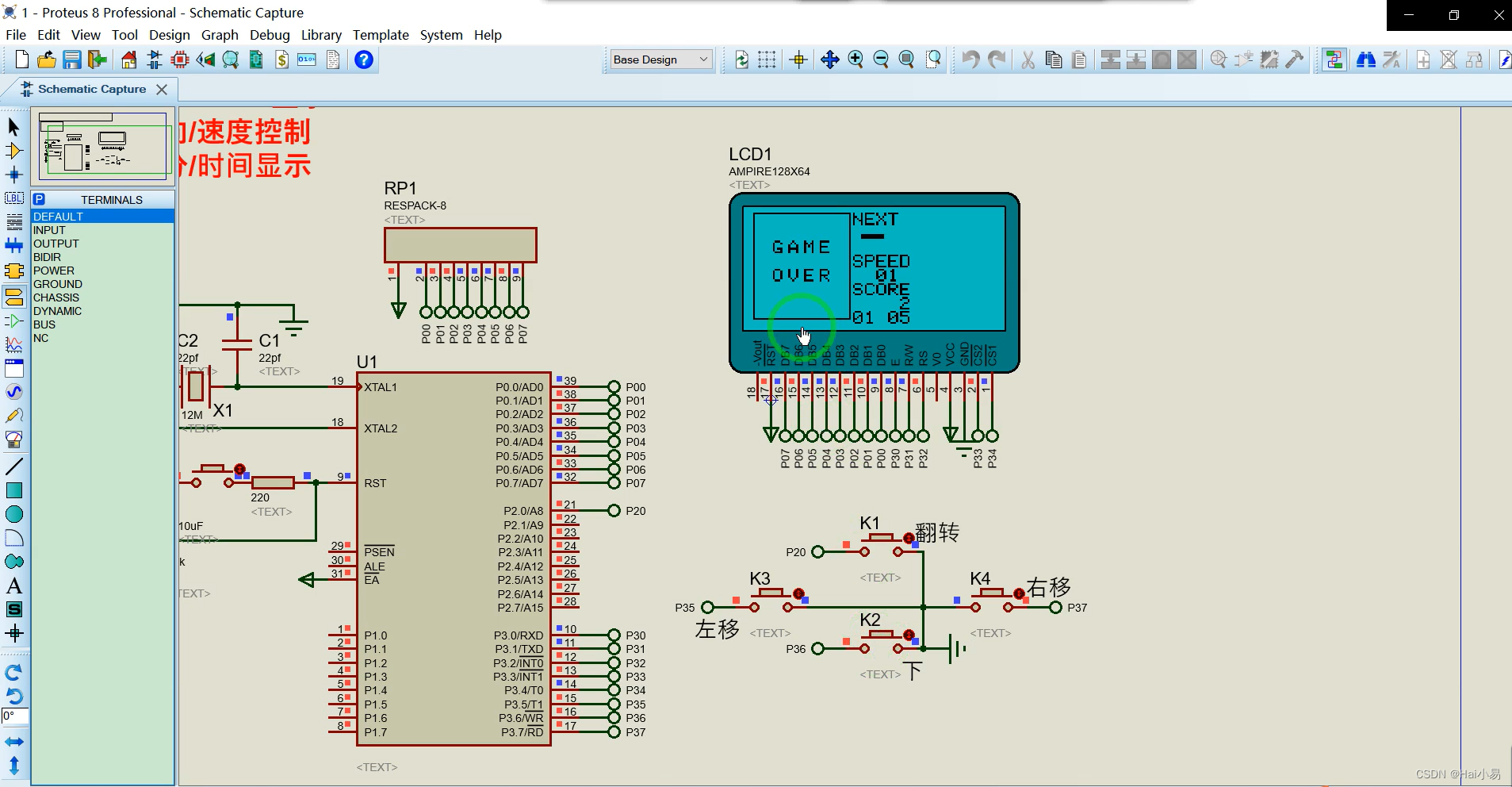
Task: Activate Wire Label mode icon
Action: click(x=13, y=198)
